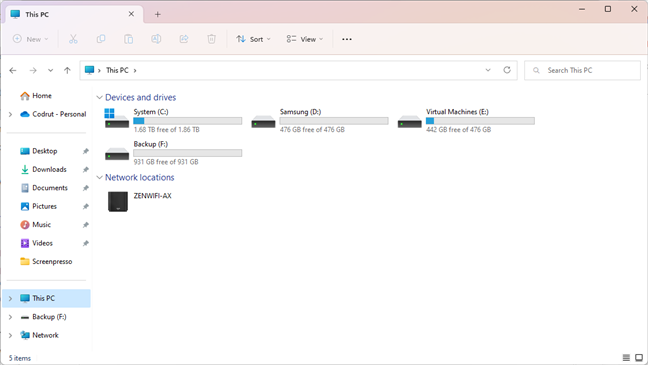The width and height of the screenshot is (648, 365).
Task: Click System (C:) storage usage bar
Action: 188,121
